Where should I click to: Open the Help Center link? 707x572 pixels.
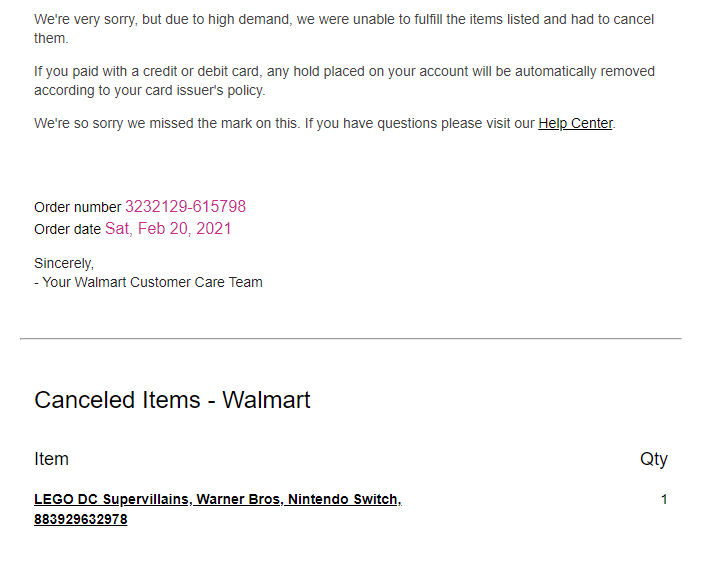pos(575,124)
